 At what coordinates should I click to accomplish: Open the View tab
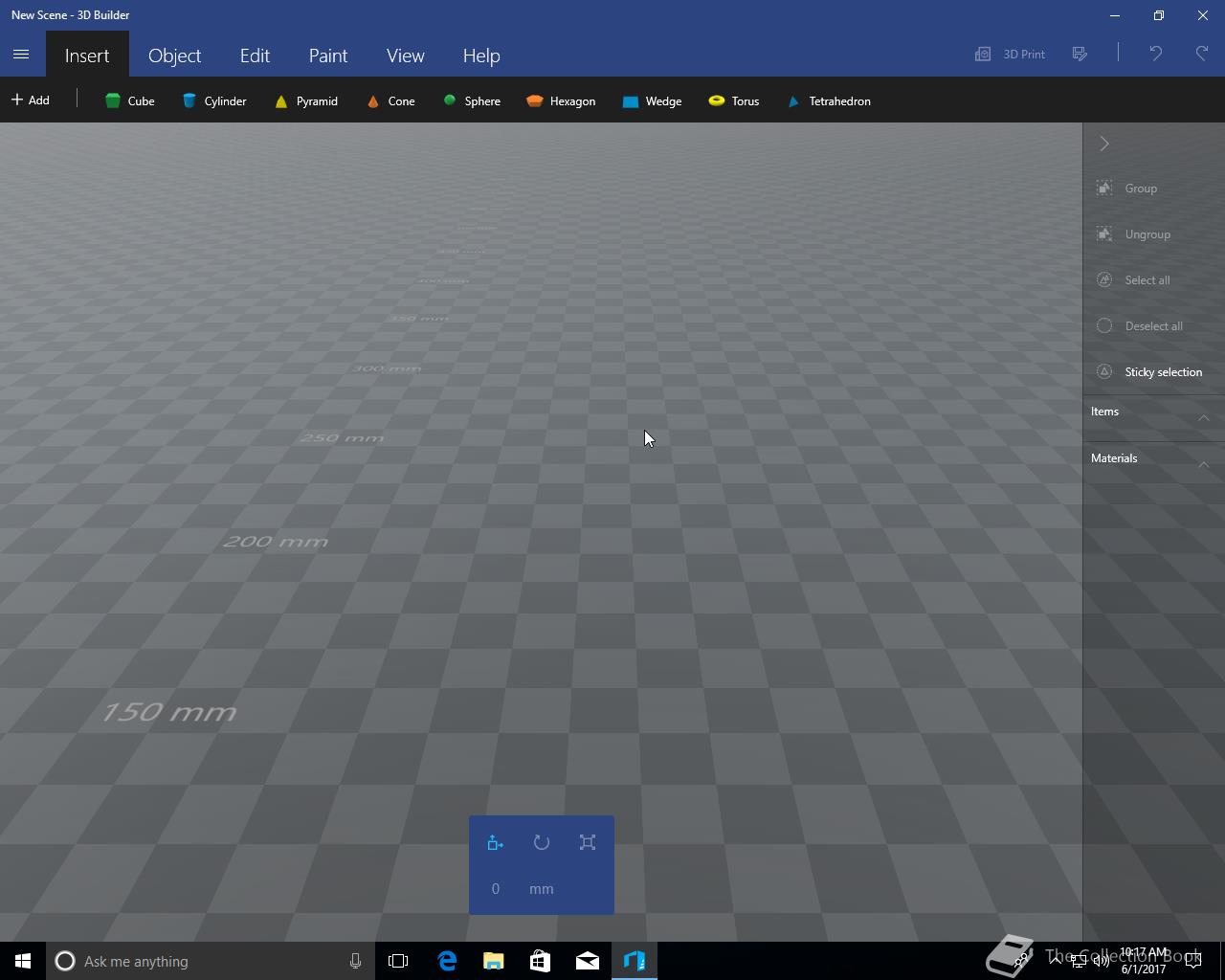pyautogui.click(x=406, y=56)
